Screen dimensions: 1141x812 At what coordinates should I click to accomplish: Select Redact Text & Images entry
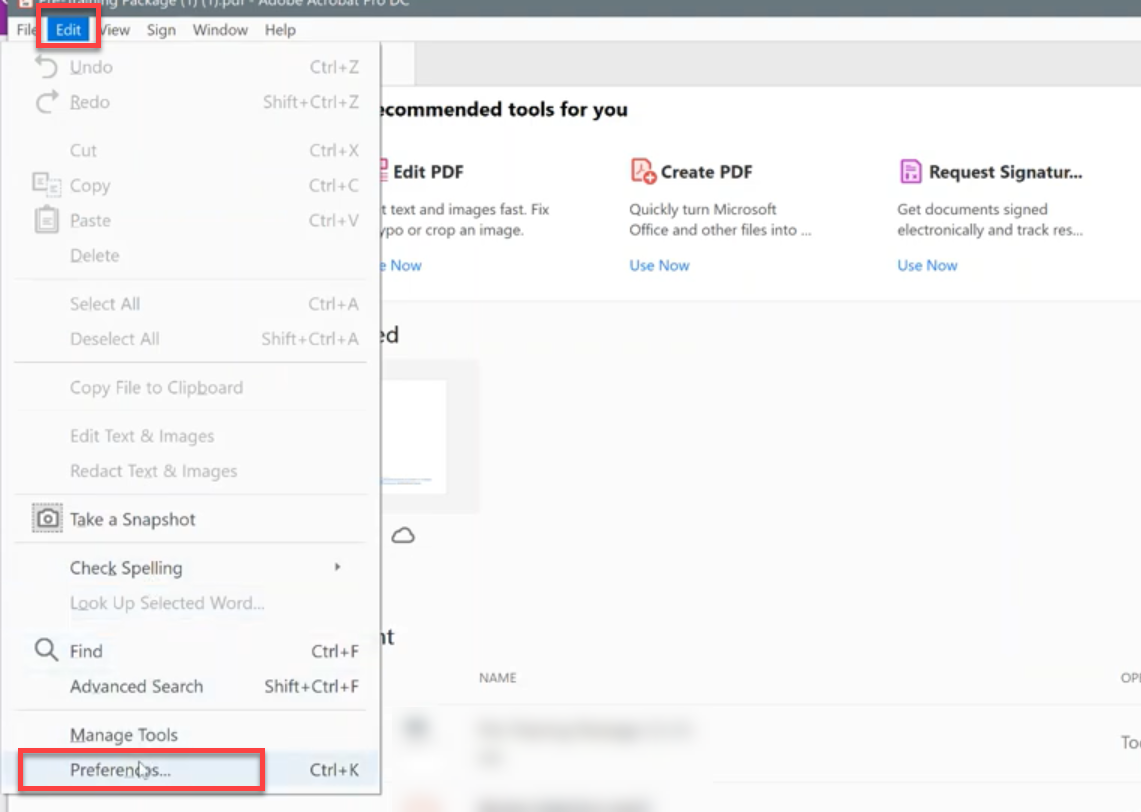coord(191,471)
